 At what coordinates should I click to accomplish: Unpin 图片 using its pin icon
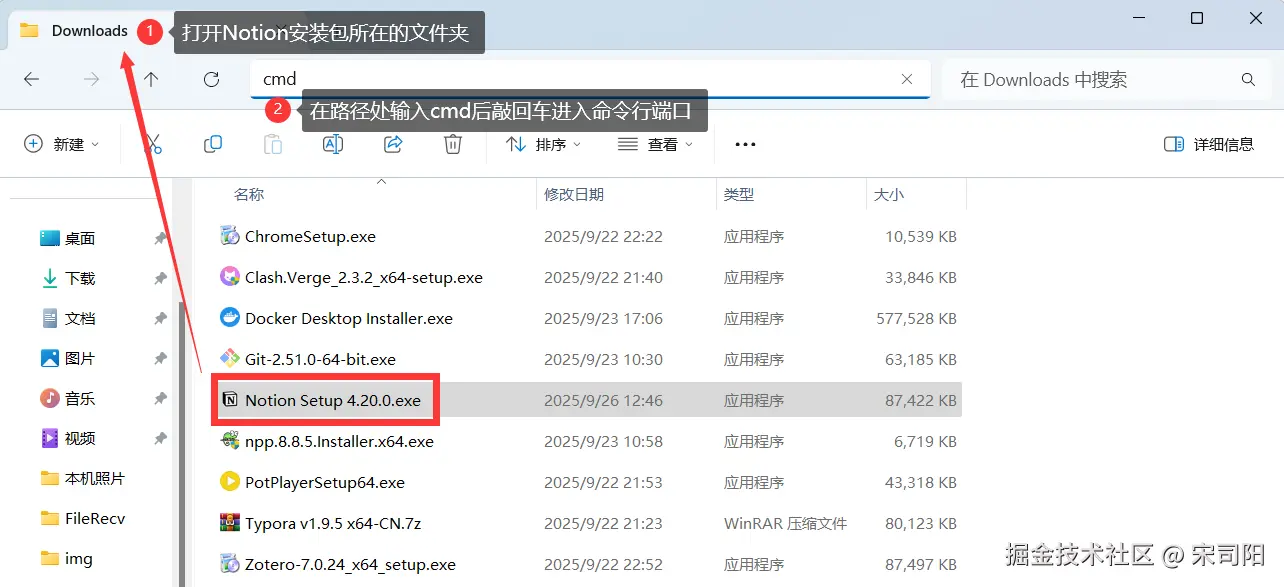(160, 358)
